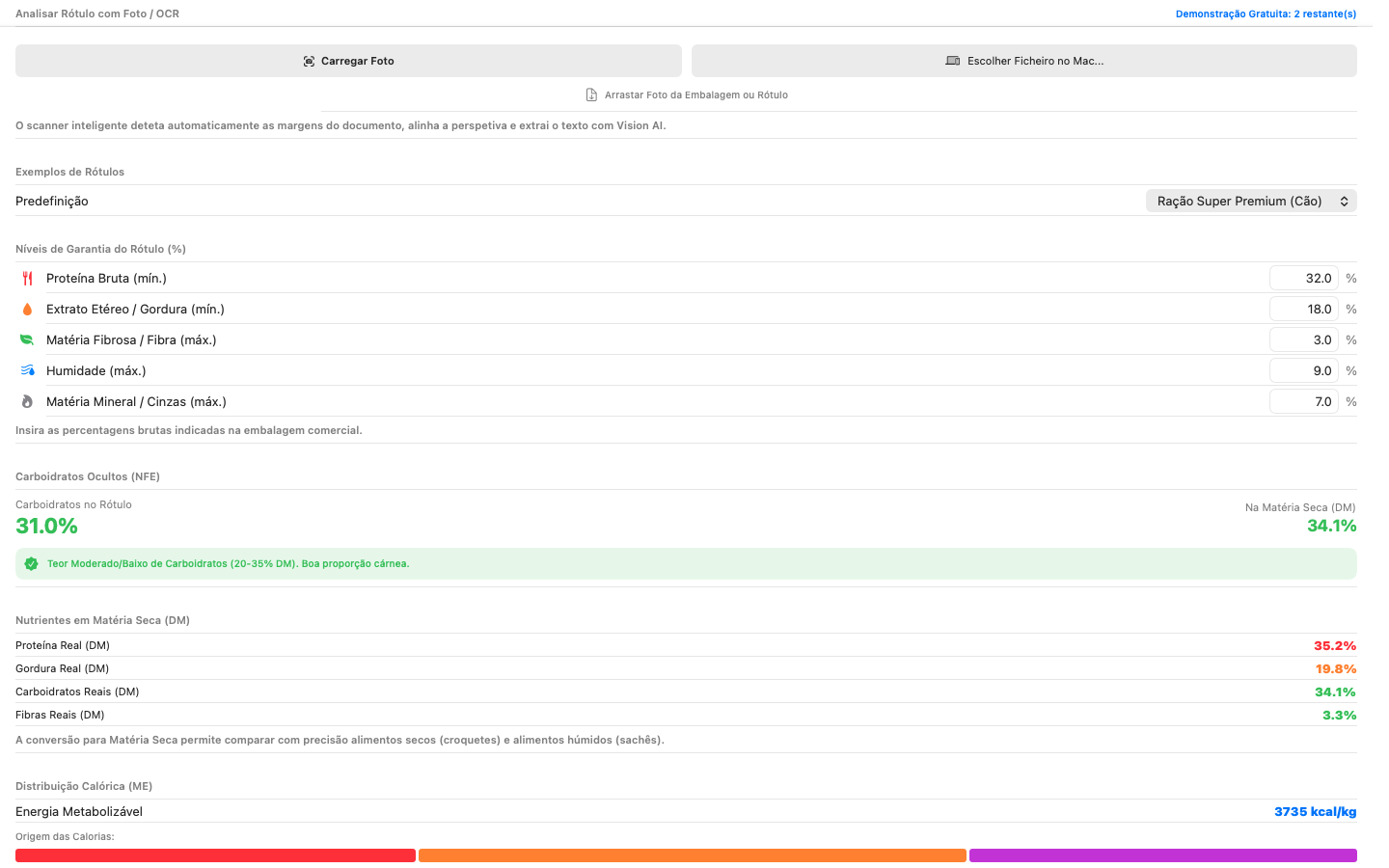Click the Humidade 9.0 value field
This screenshot has width=1389, height=868.
tap(1304, 370)
